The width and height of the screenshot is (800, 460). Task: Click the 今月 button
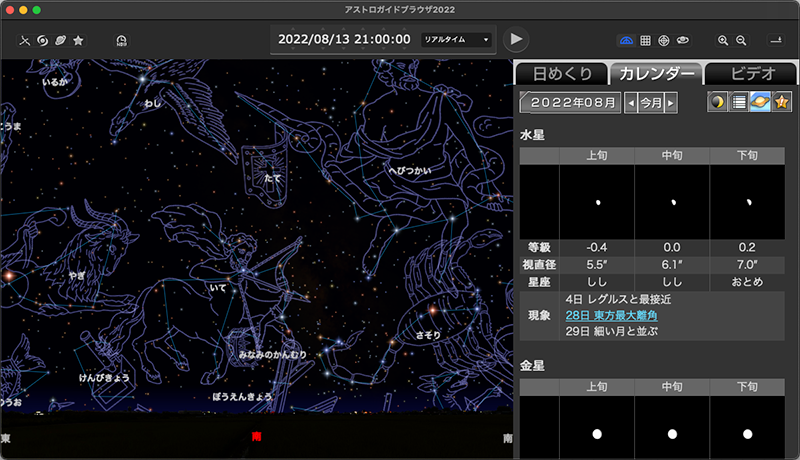point(651,103)
